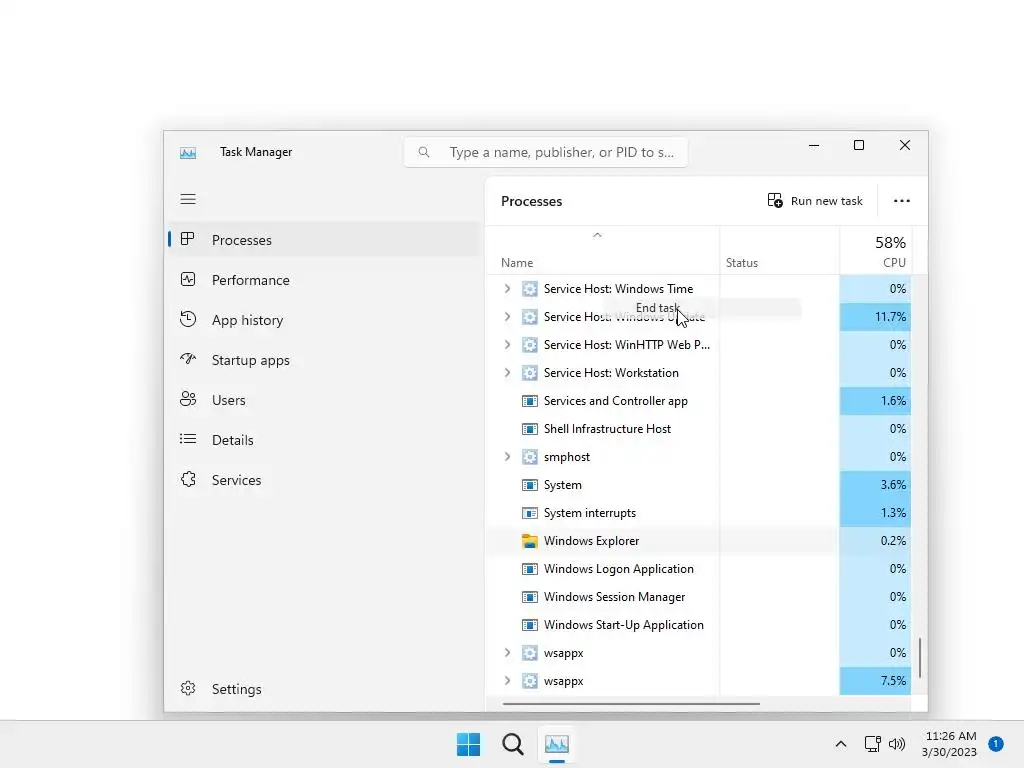The width and height of the screenshot is (1024, 768).
Task: Click Task Manager taskbar icon
Action: [557, 744]
